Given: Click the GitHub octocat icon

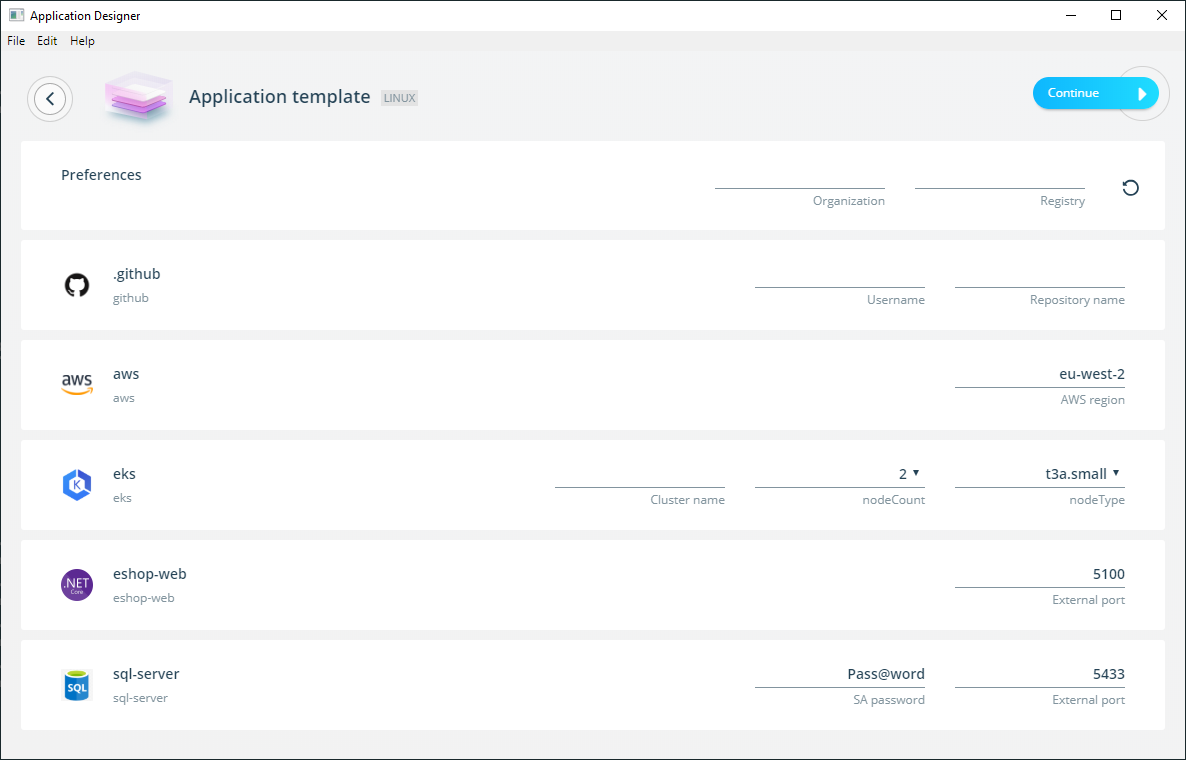Looking at the screenshot, I should tap(76, 285).
